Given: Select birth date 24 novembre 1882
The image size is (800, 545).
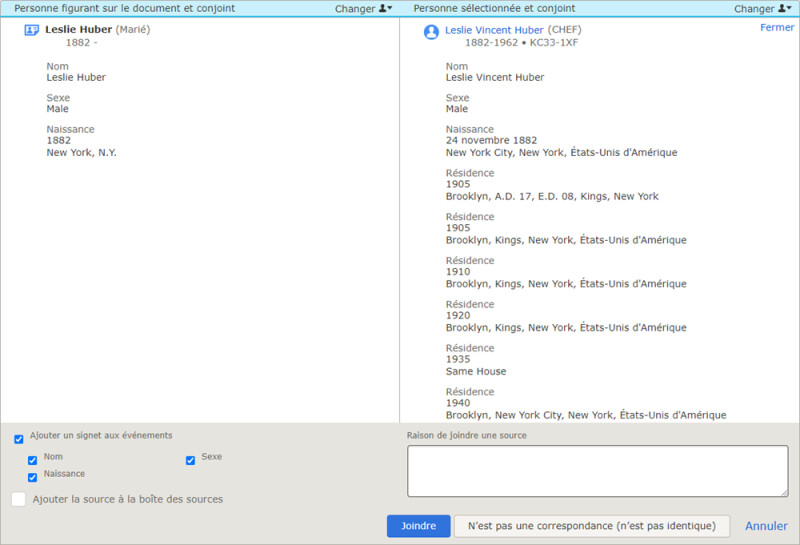Looking at the screenshot, I should [491, 140].
